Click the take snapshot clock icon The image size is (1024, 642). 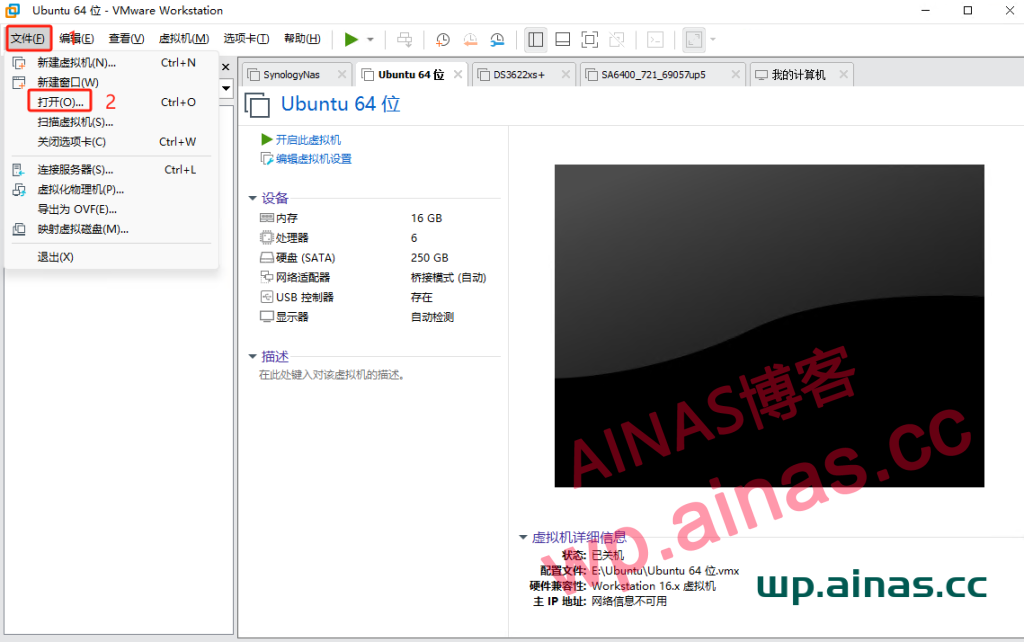(x=443, y=39)
